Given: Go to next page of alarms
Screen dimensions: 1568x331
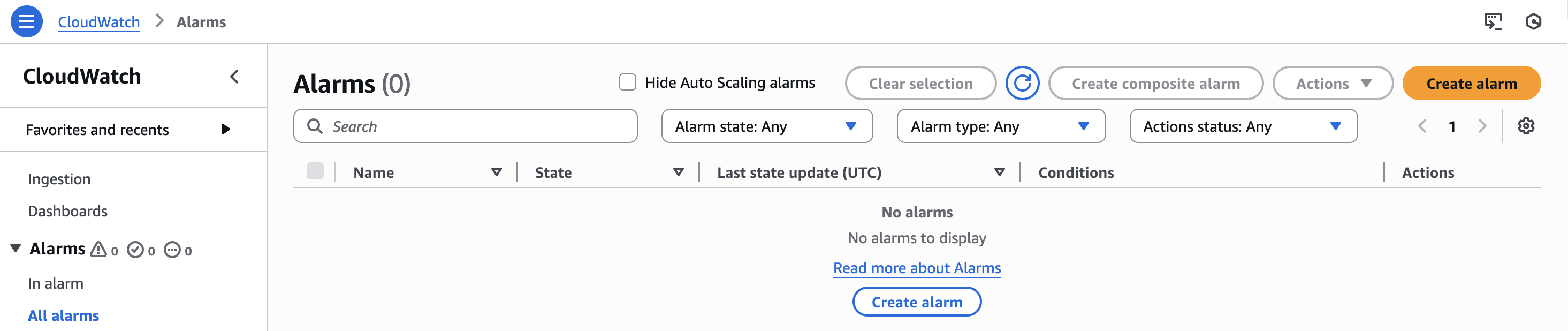Looking at the screenshot, I should (1482, 126).
